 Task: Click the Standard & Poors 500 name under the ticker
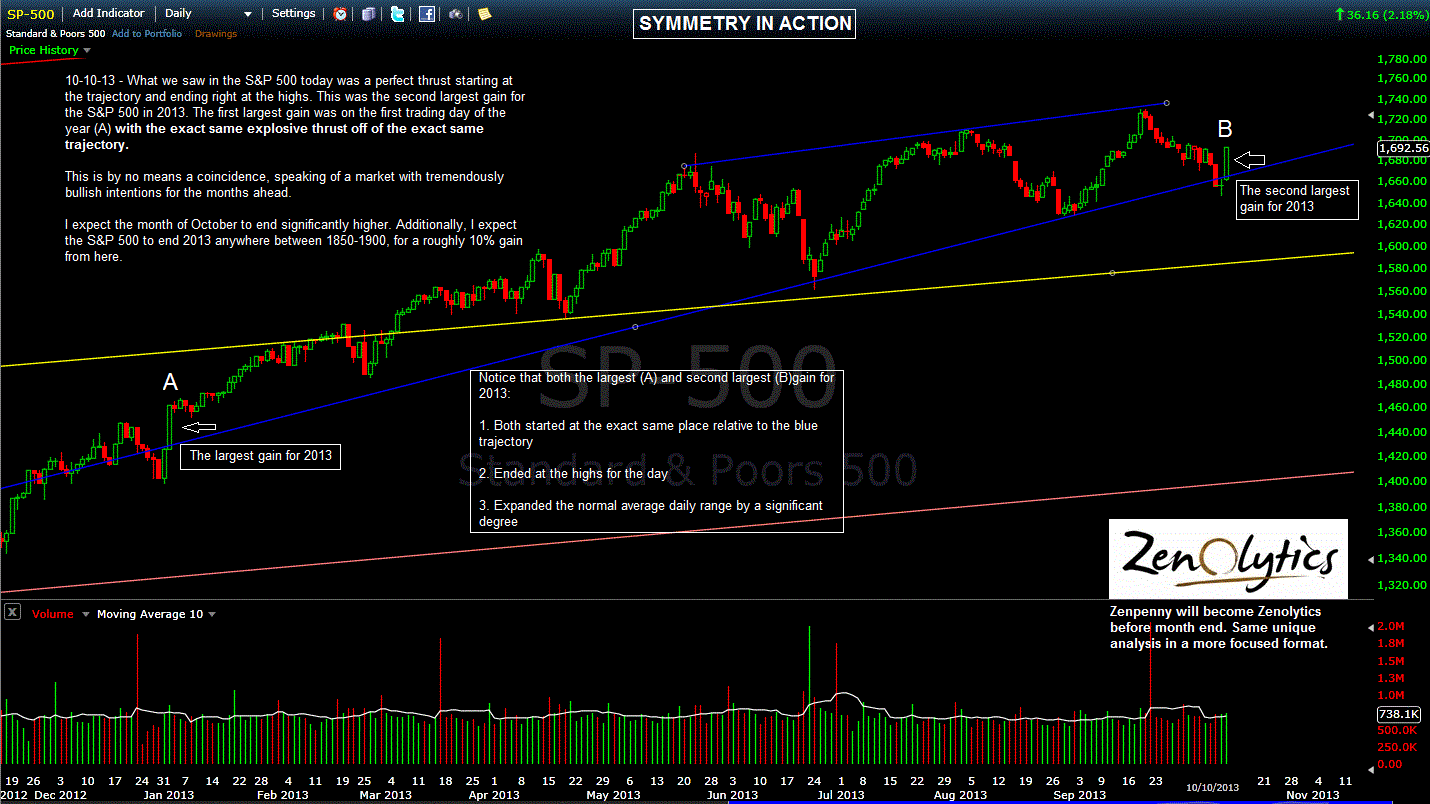coord(54,33)
